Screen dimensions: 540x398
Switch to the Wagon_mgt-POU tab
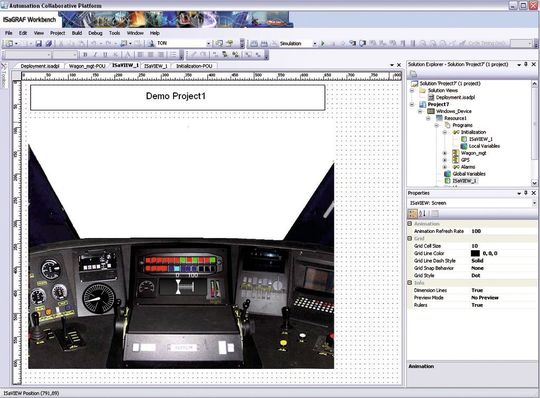pos(87,66)
